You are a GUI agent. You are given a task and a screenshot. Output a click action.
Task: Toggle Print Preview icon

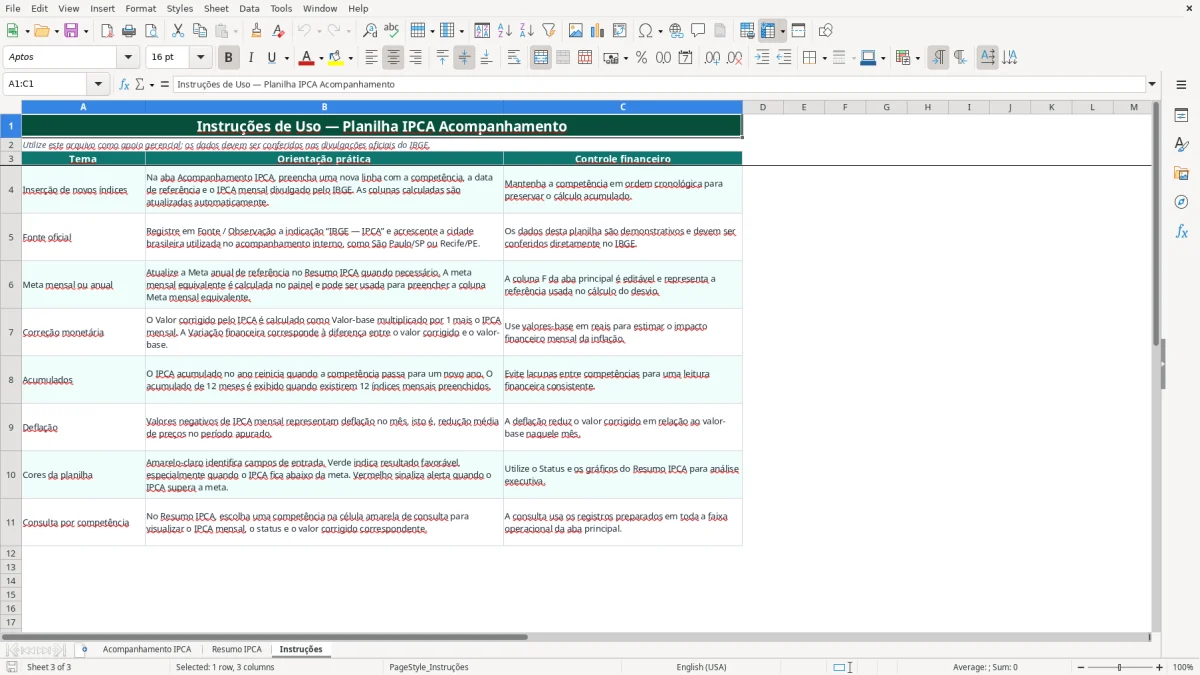point(150,31)
